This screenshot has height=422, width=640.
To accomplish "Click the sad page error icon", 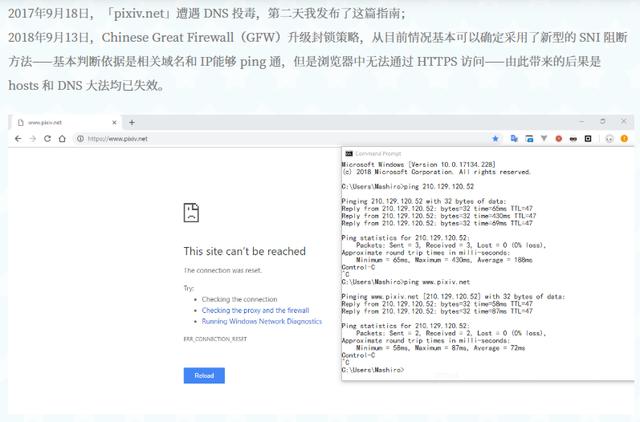I will (191, 212).
